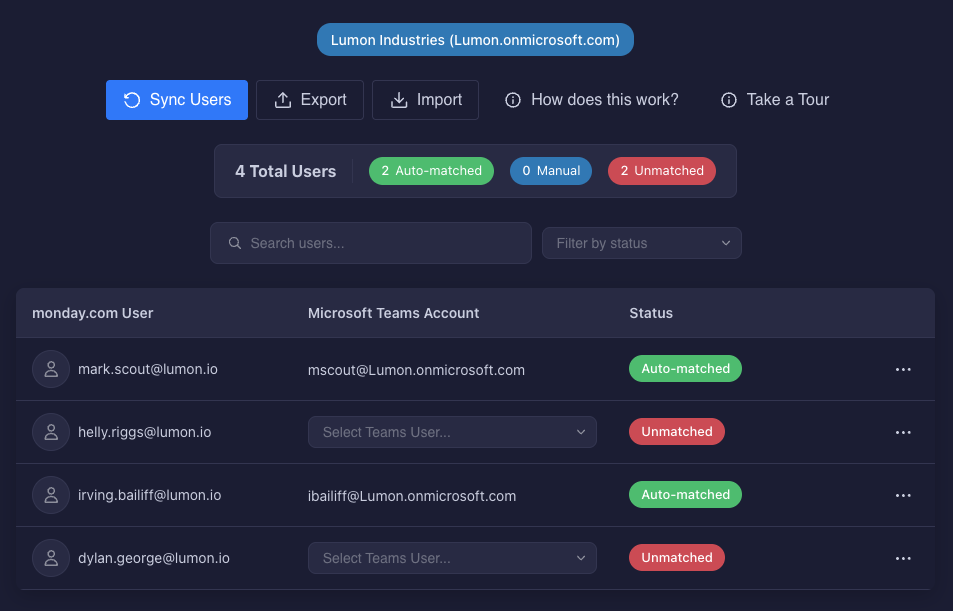Click the avatar icon for mark.scout@lumon.io
Screen dimensions: 953x611
coord(51,369)
